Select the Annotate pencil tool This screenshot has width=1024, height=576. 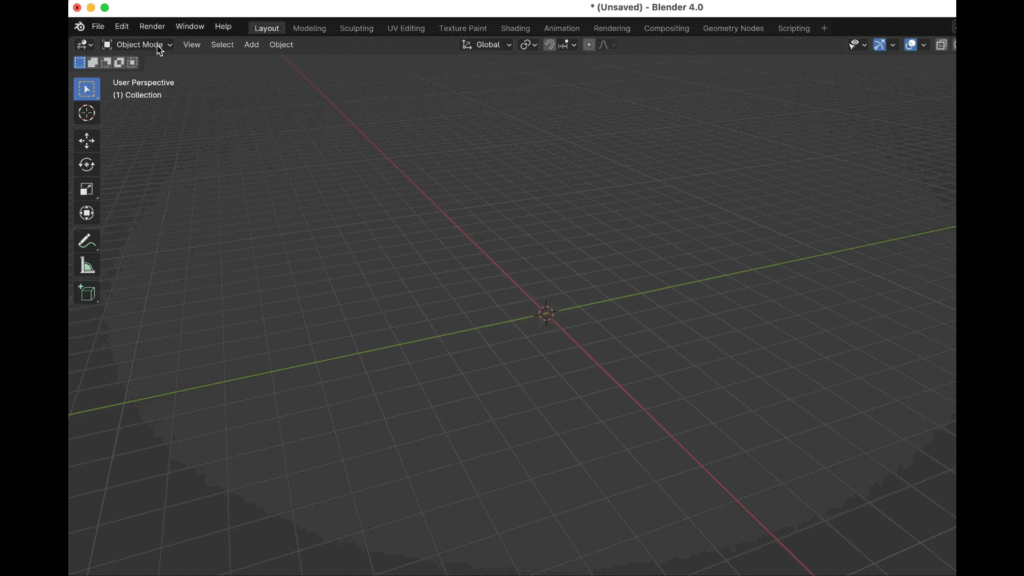[87, 241]
